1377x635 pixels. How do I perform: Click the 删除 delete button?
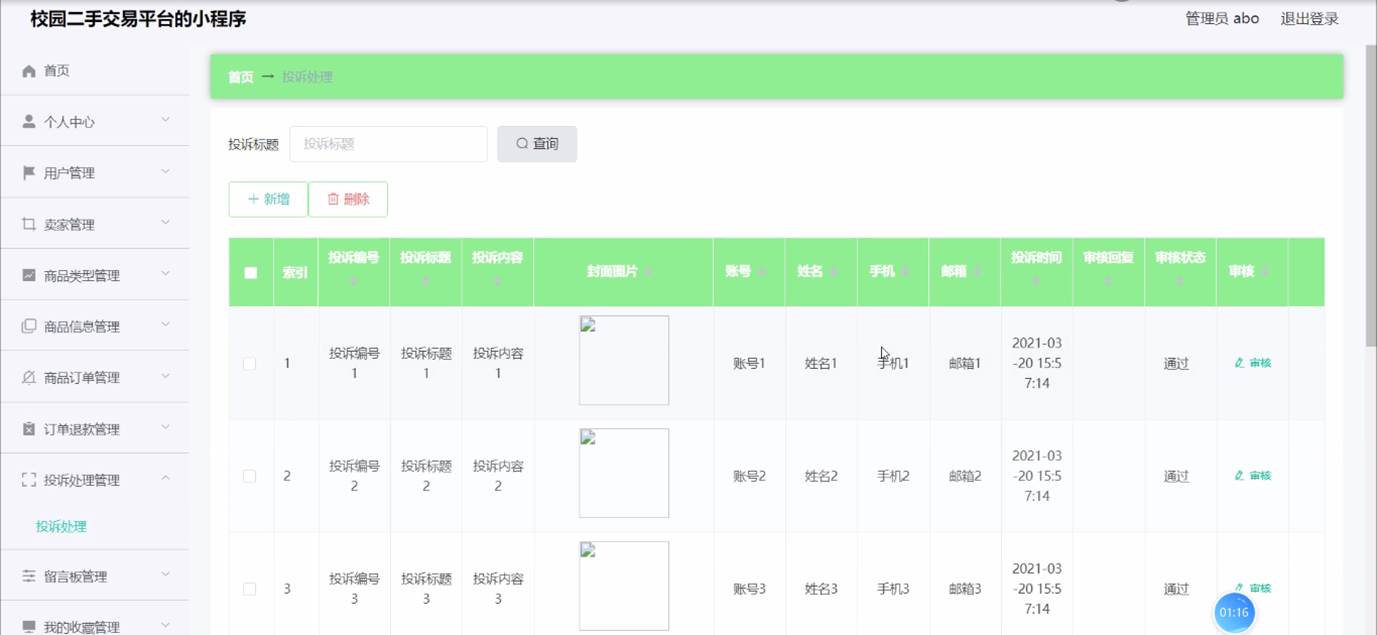(x=348, y=199)
